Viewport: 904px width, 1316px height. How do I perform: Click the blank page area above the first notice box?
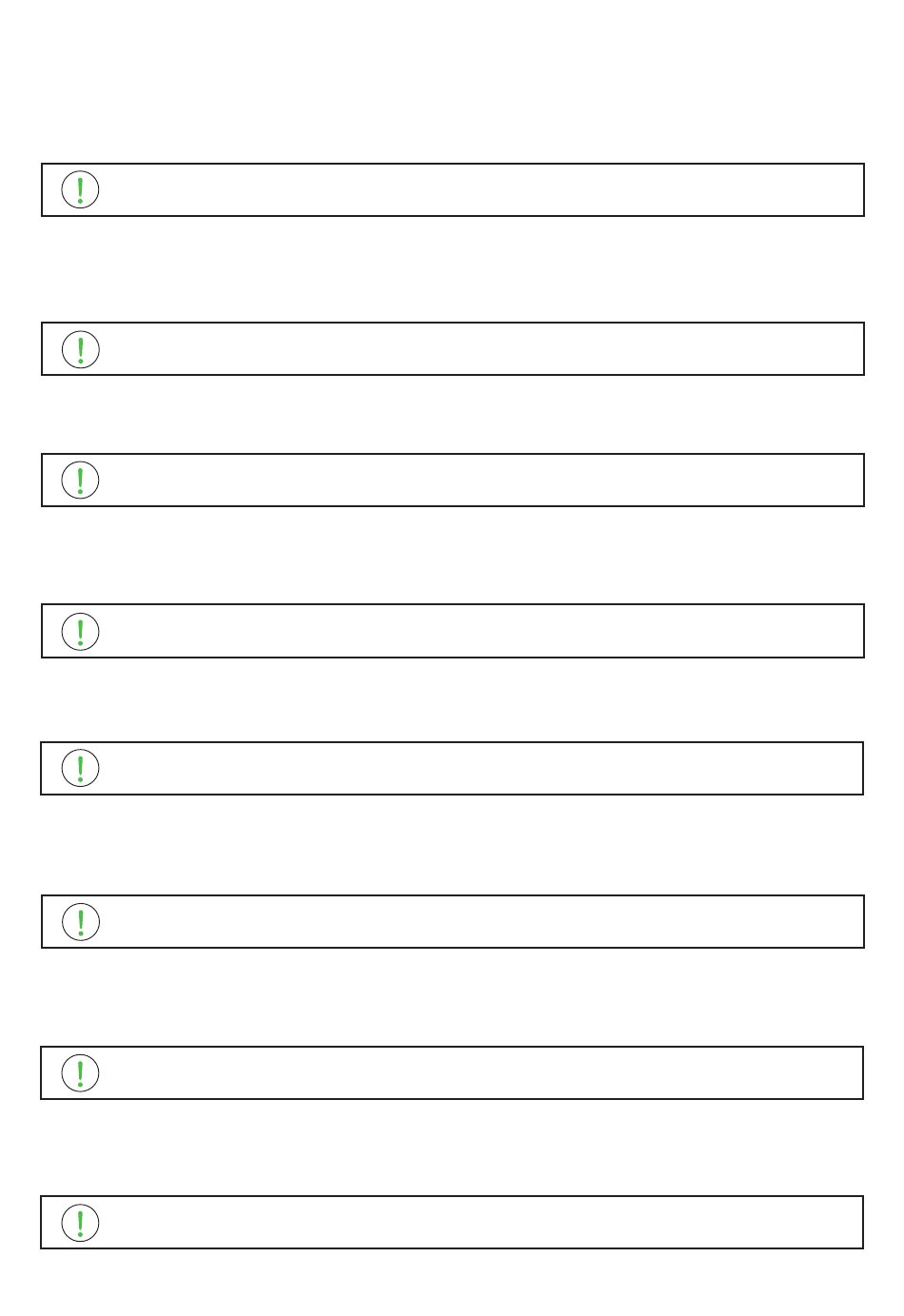(452, 81)
